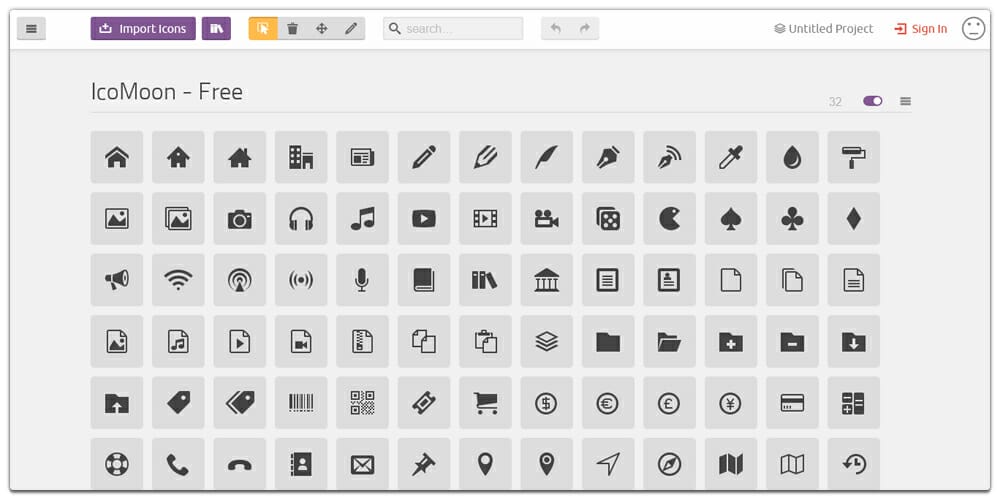Screen dimensions: 1000x500
Task: Activate the Edit pencil tool
Action: pos(351,29)
